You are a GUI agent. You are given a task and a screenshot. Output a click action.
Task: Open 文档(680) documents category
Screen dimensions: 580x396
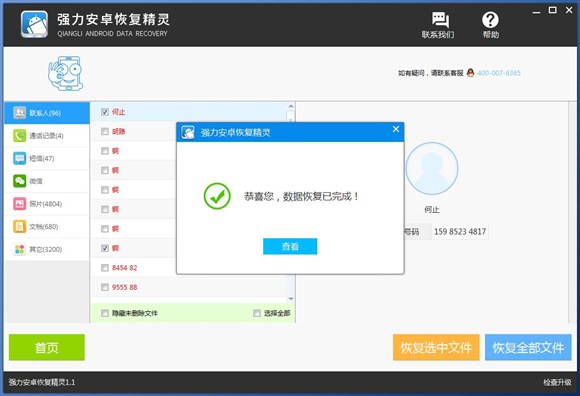pos(47,227)
